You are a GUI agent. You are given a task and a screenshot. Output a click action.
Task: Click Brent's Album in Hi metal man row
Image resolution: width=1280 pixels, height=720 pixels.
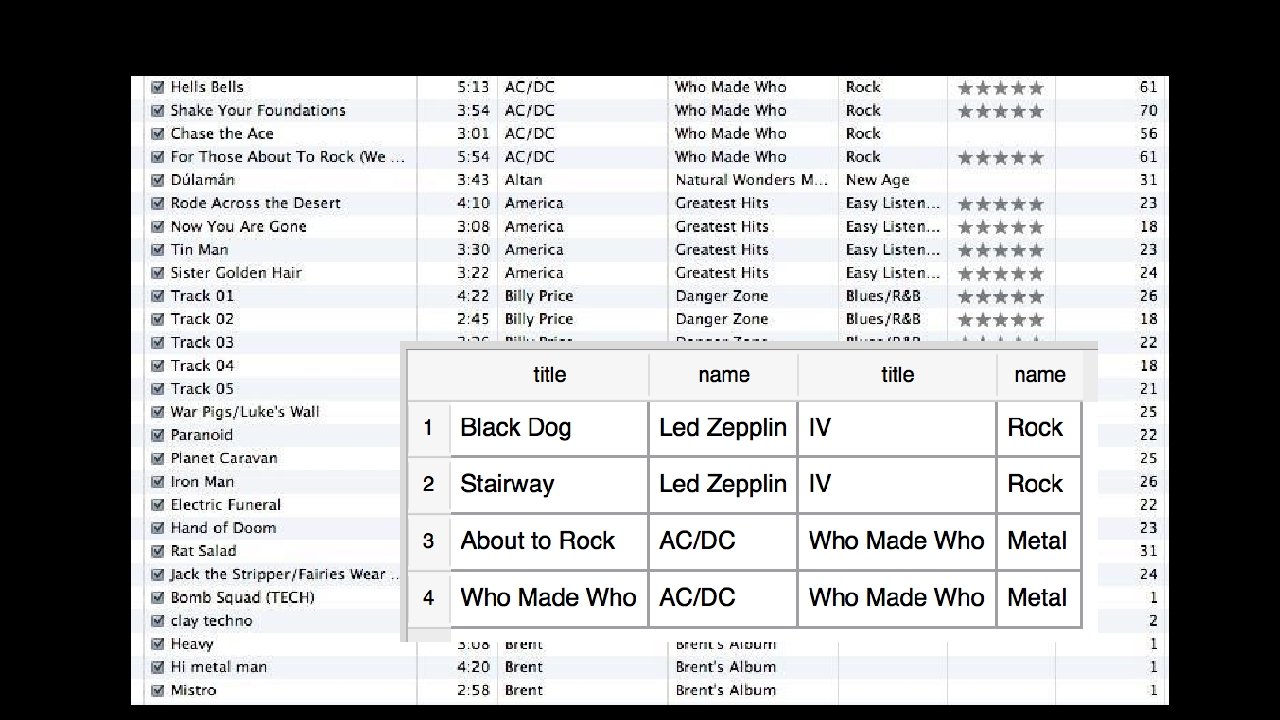click(x=726, y=667)
